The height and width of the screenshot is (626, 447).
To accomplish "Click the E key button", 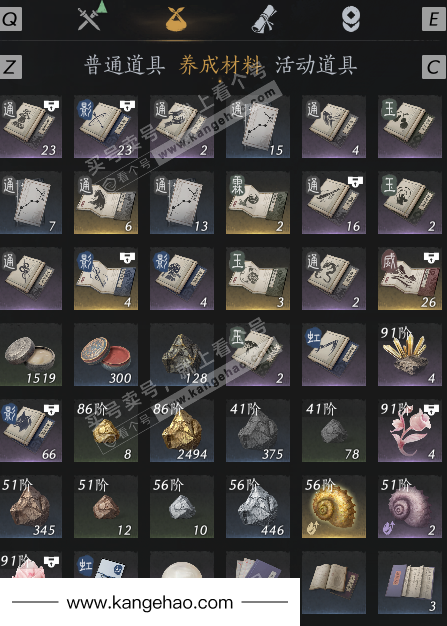I will 433,19.
